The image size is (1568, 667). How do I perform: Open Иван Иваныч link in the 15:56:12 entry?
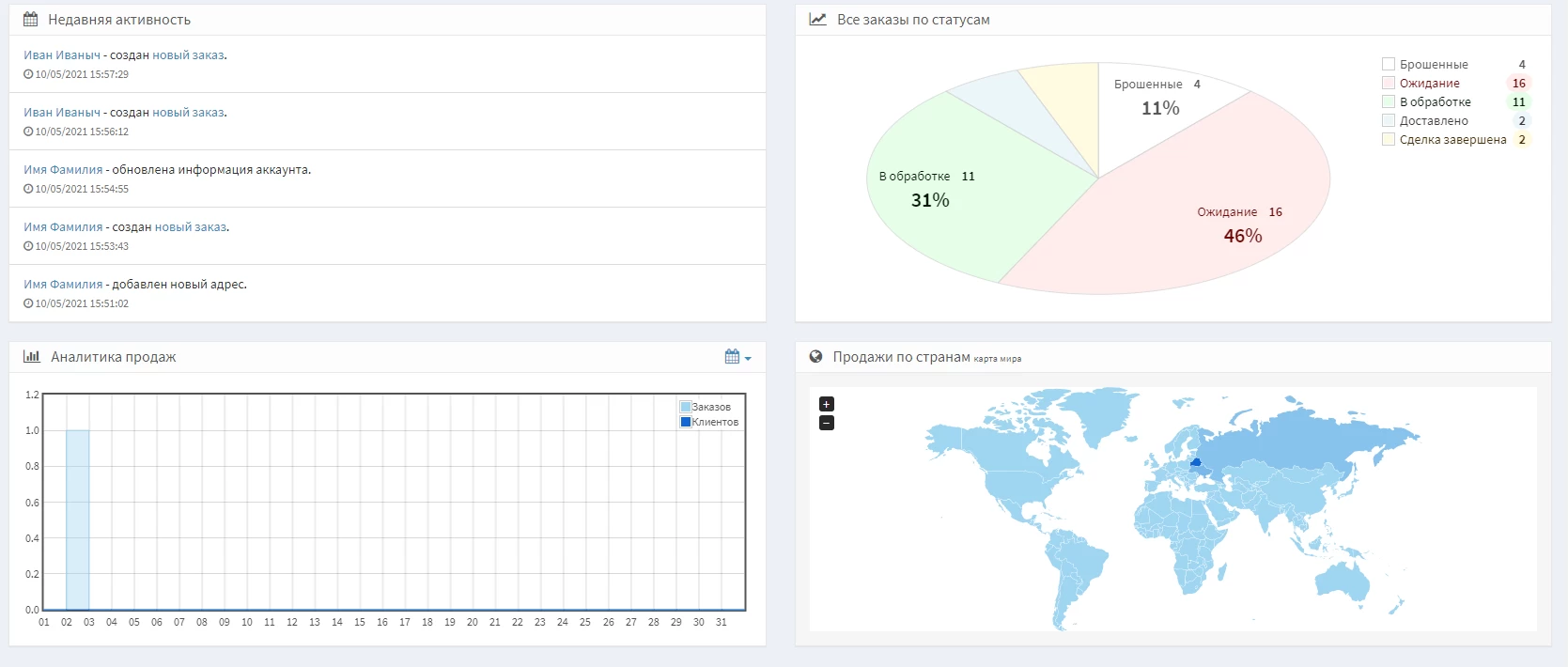(x=62, y=113)
